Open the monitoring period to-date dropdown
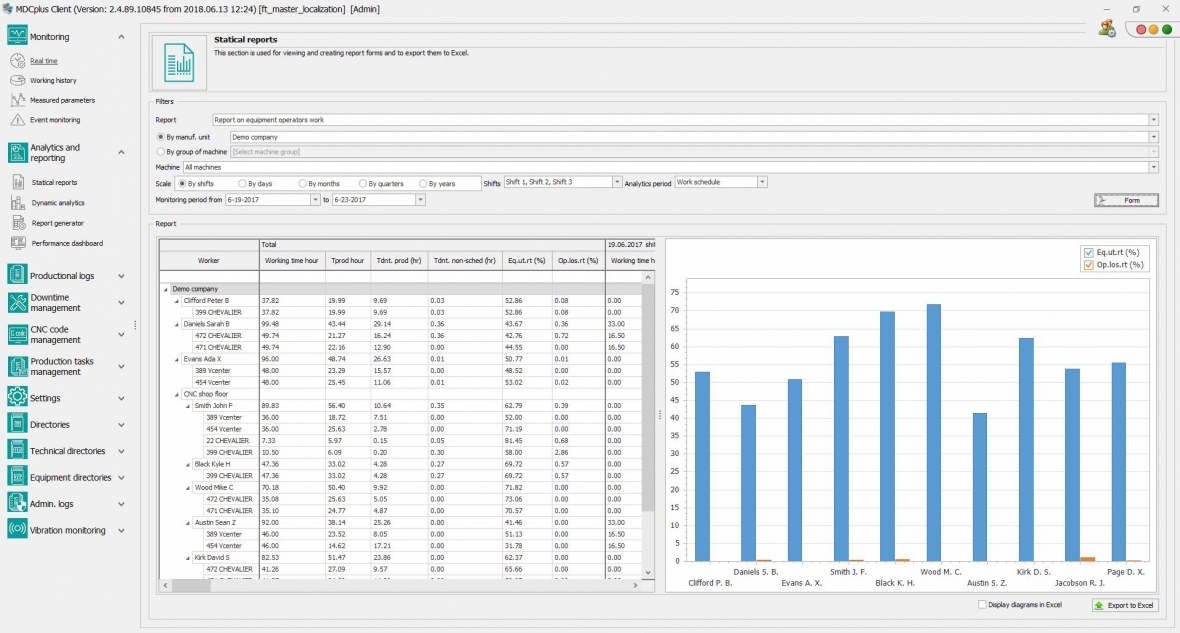The width and height of the screenshot is (1180, 633). [x=420, y=199]
